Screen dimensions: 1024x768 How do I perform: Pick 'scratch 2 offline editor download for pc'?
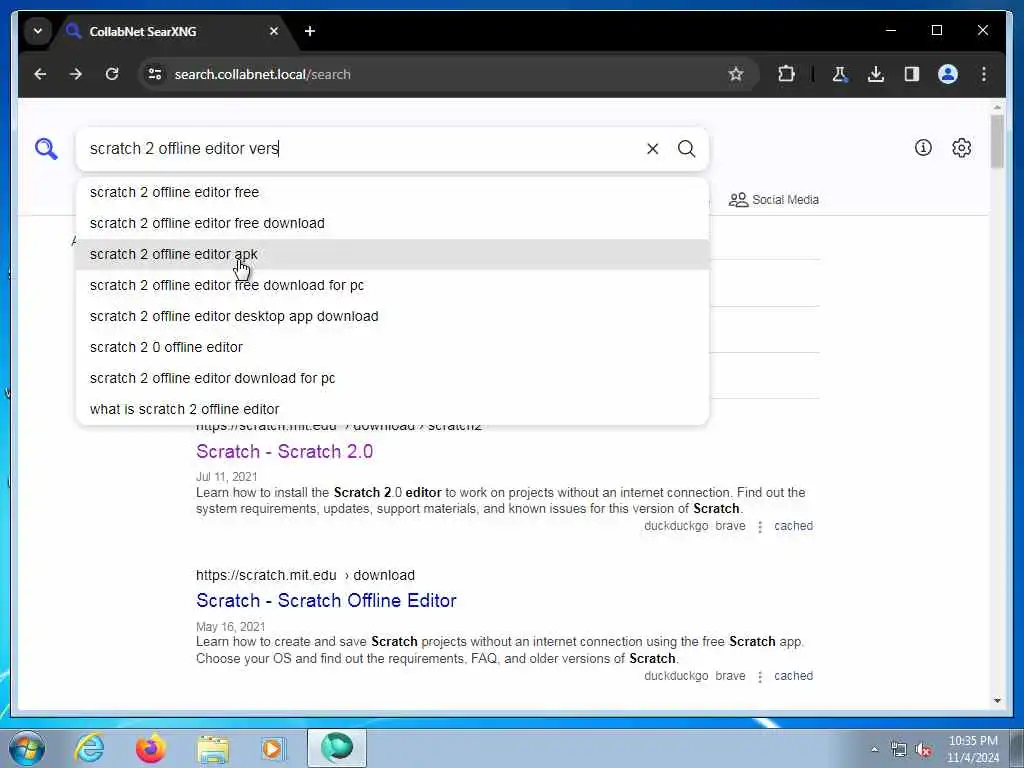click(x=392, y=378)
